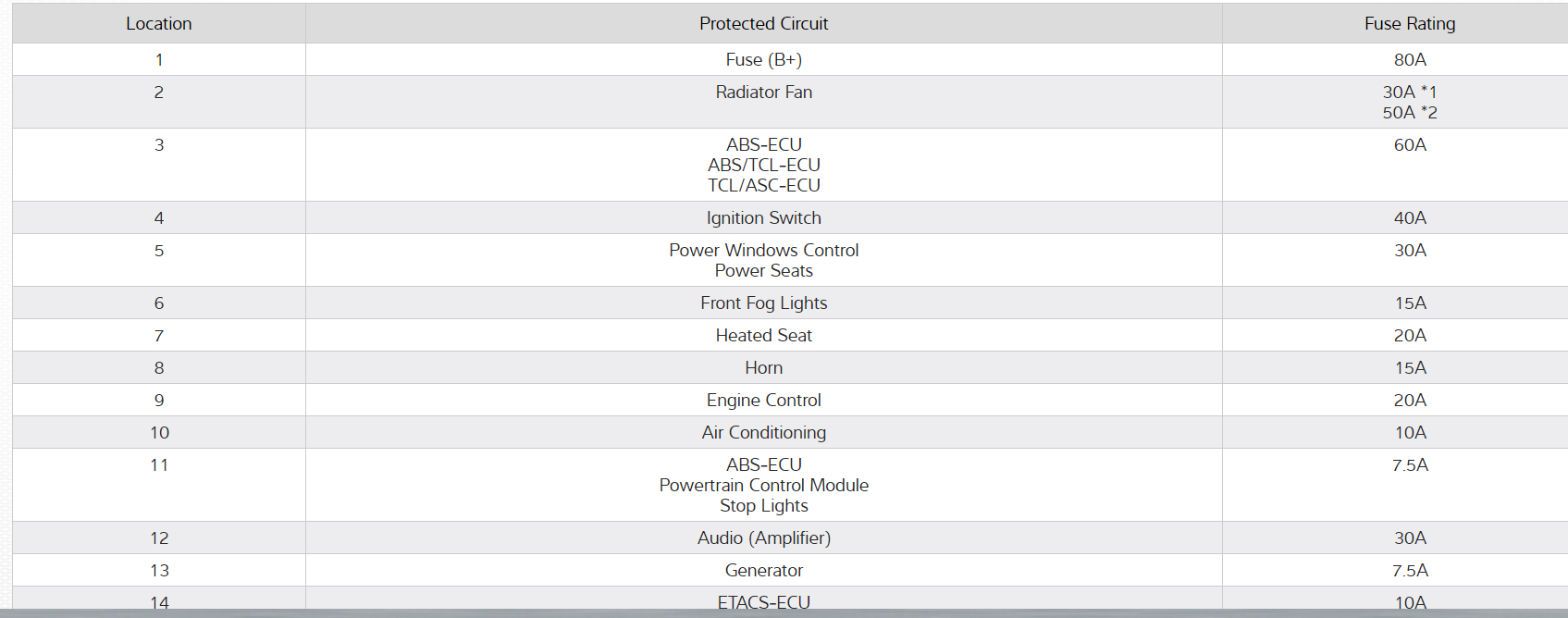Viewport: 1568px width, 618px height.
Task: Select the Front Fog Lights cell
Action: 763,303
